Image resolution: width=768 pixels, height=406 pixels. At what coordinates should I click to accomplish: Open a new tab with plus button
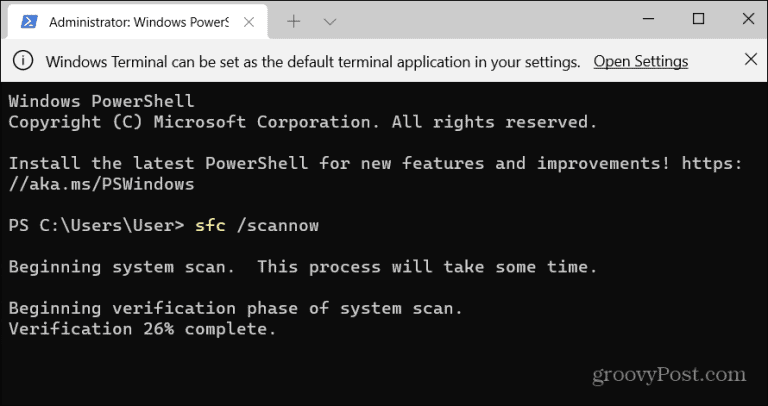click(x=294, y=21)
